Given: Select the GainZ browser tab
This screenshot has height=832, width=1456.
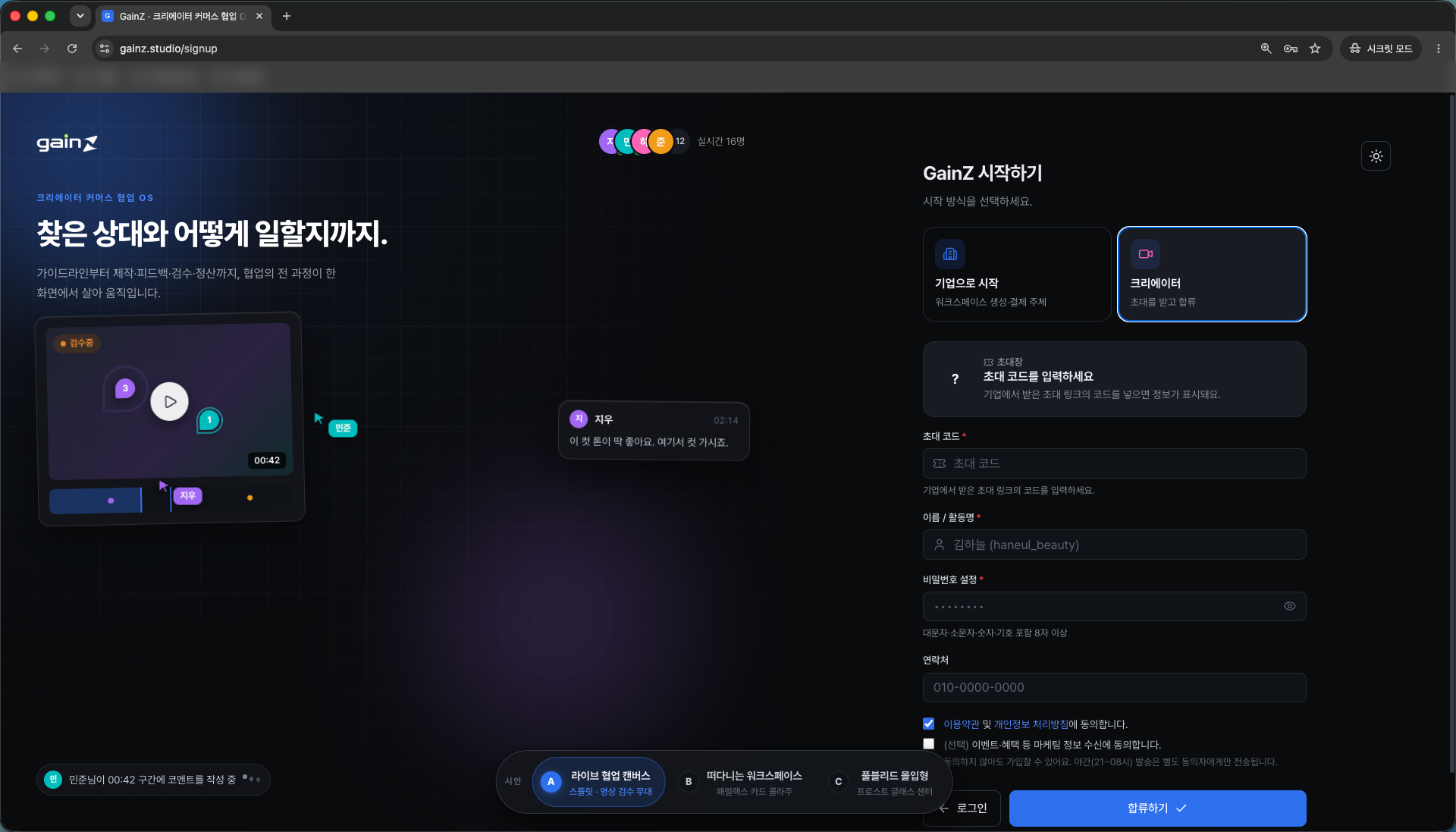Looking at the screenshot, I should (184, 16).
